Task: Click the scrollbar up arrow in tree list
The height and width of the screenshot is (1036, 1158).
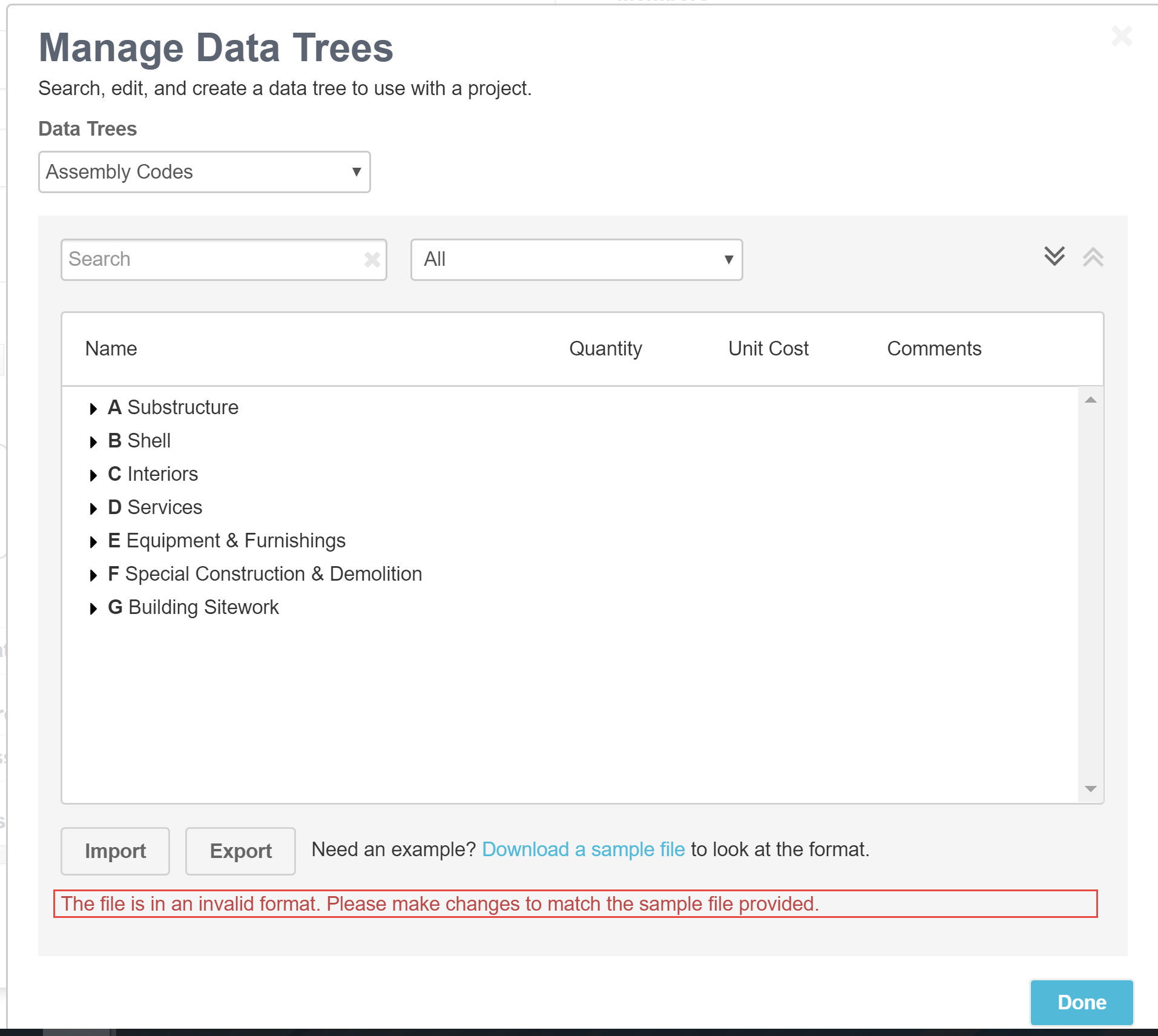Action: 1091,400
